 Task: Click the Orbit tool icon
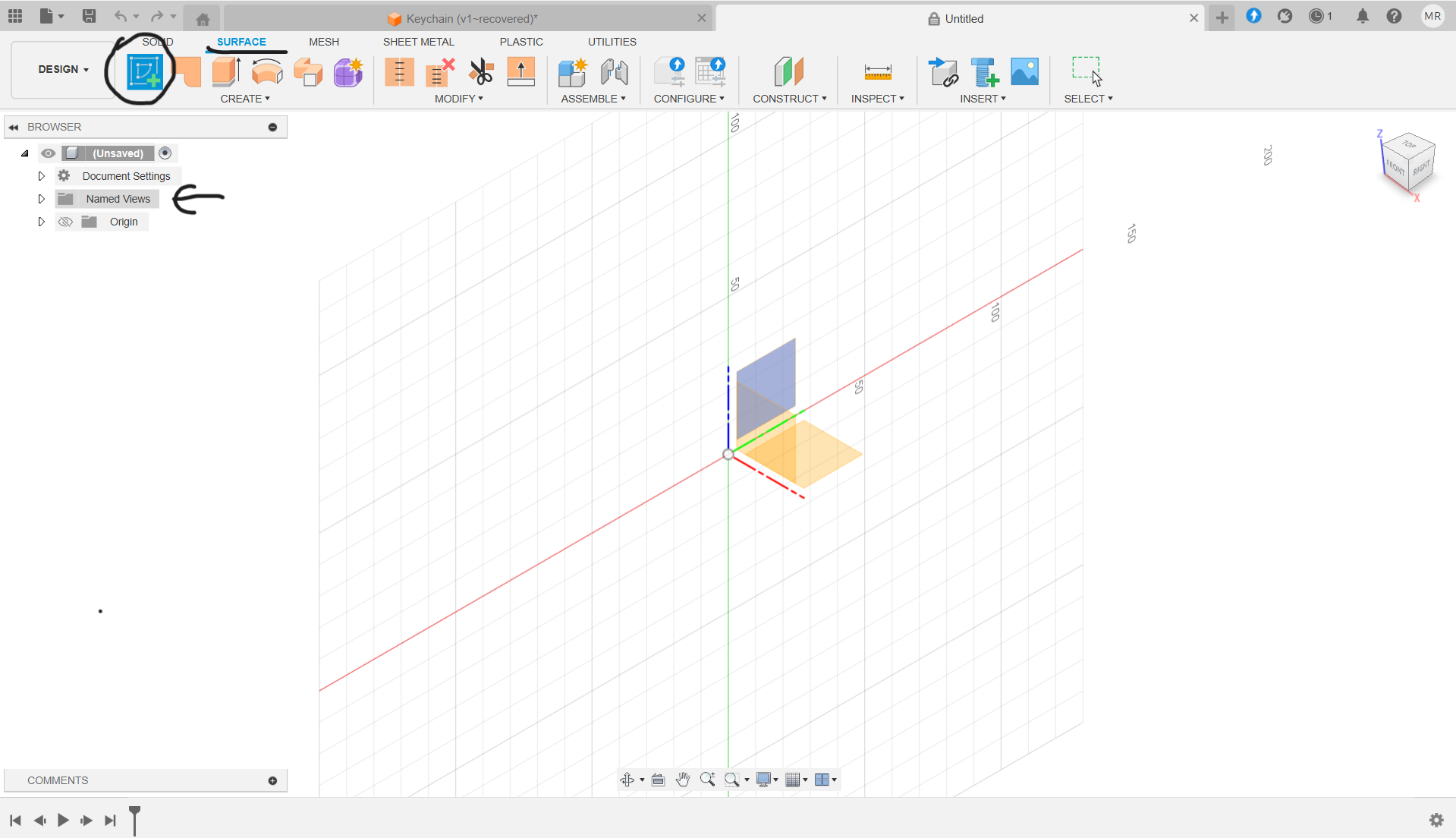[627, 780]
